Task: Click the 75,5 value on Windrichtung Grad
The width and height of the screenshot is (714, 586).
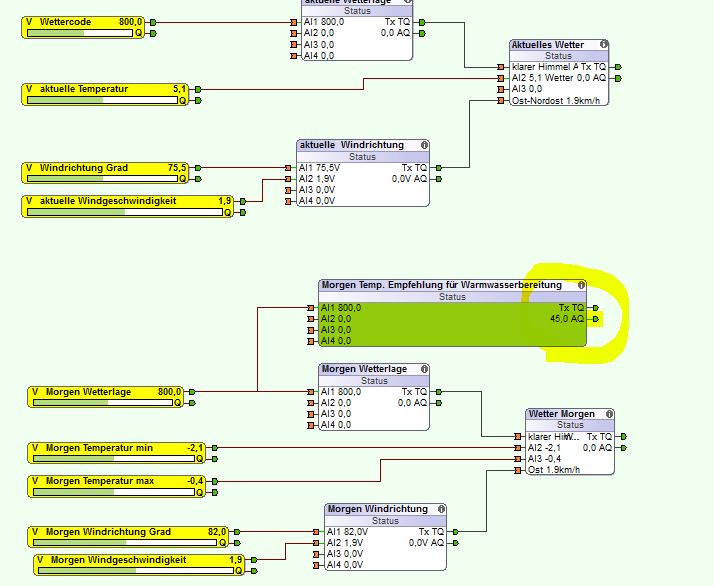Action: click(x=177, y=168)
